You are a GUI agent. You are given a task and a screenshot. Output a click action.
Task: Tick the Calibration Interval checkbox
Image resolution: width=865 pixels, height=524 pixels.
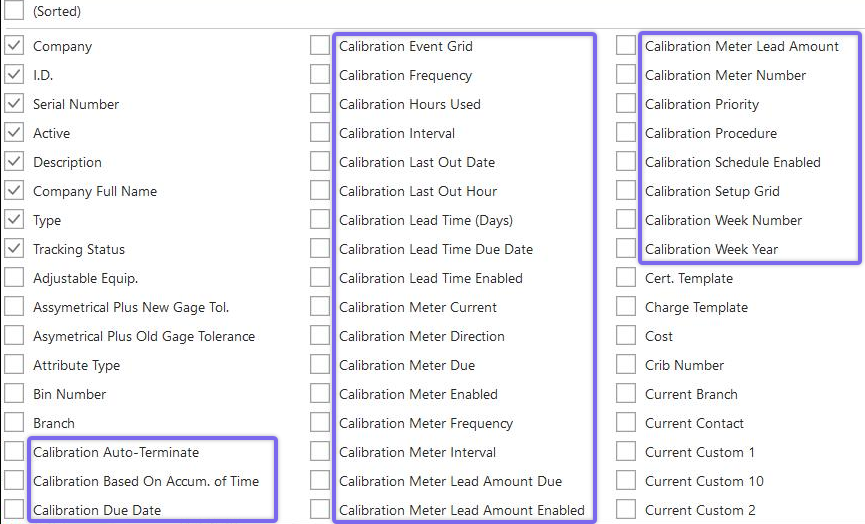319,133
